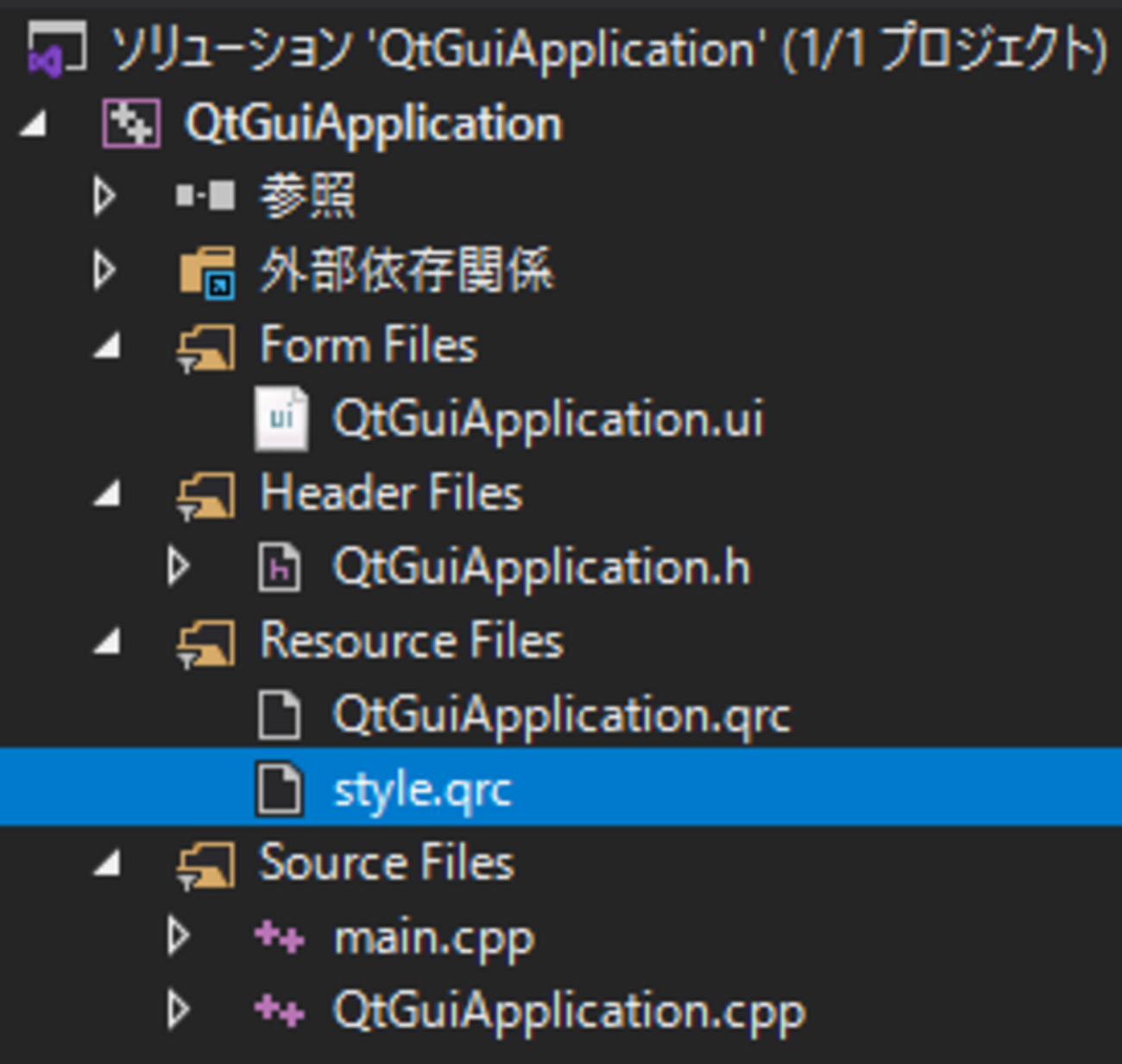1122x1064 pixels.
Task: Click the Visual Studio solution icon
Action: pyautogui.click(x=55, y=48)
